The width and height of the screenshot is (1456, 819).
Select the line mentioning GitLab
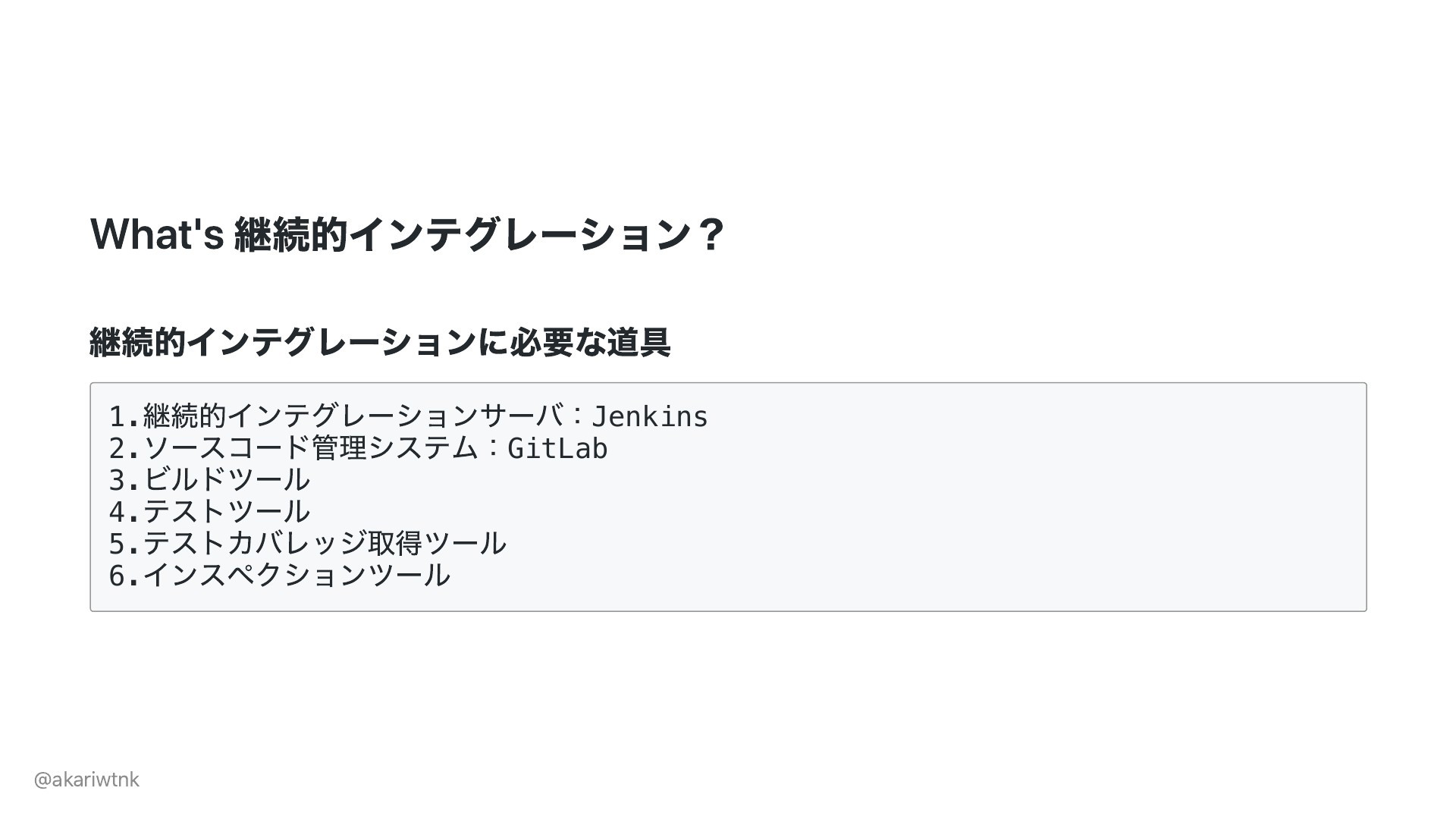coord(358,448)
